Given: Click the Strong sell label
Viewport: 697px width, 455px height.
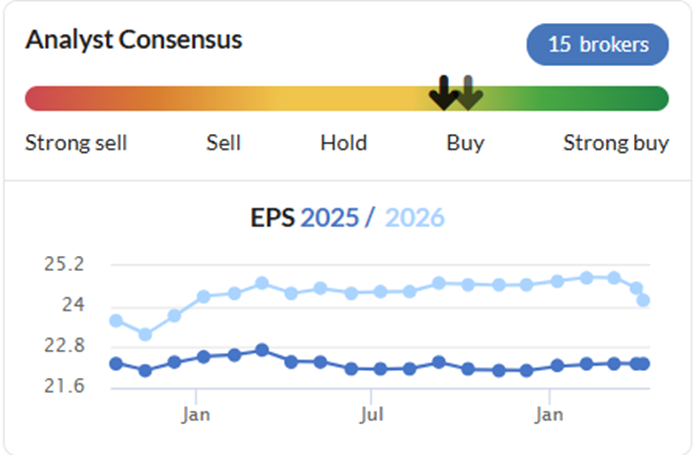Looking at the screenshot, I should 76,143.
